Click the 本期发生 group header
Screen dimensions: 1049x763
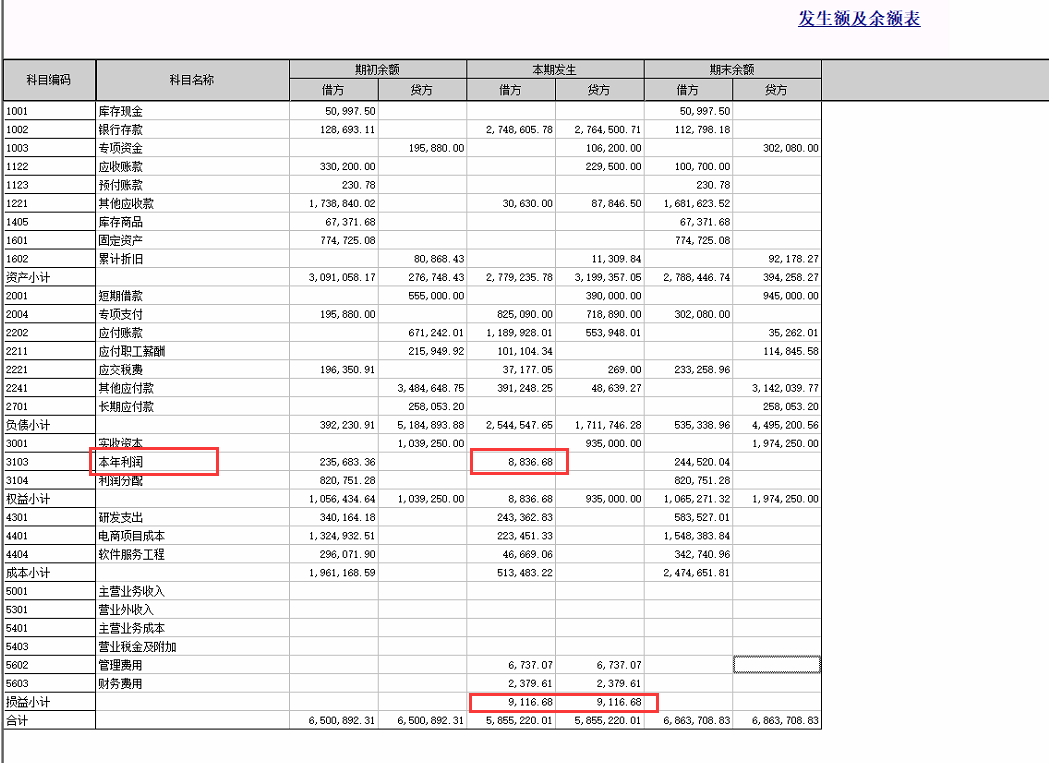pos(555,69)
